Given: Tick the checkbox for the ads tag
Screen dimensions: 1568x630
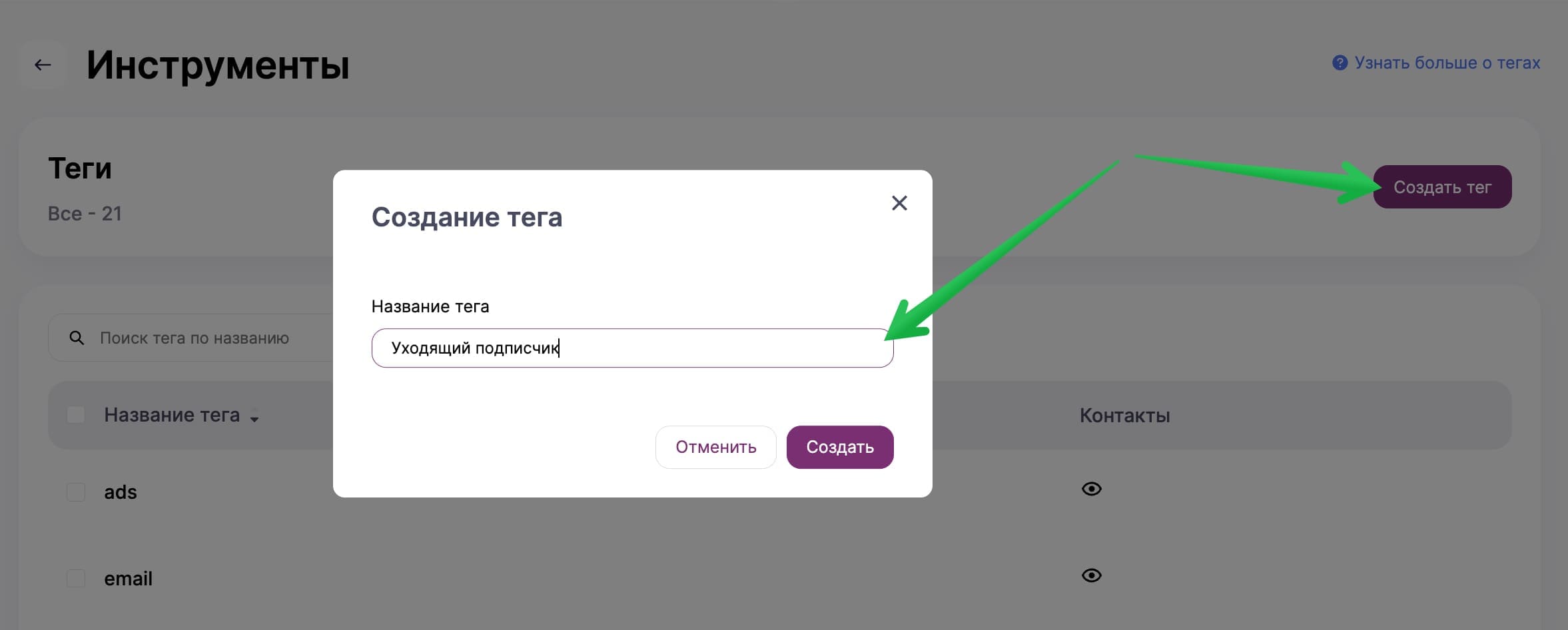Looking at the screenshot, I should click(76, 492).
